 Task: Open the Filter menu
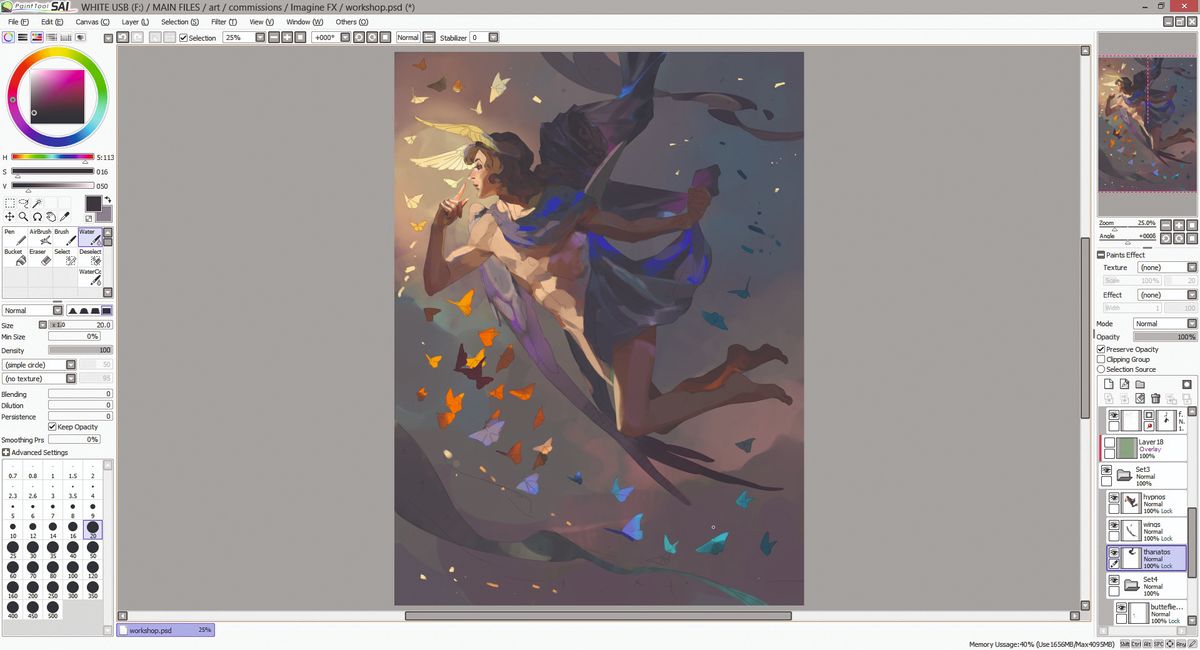tap(221, 21)
